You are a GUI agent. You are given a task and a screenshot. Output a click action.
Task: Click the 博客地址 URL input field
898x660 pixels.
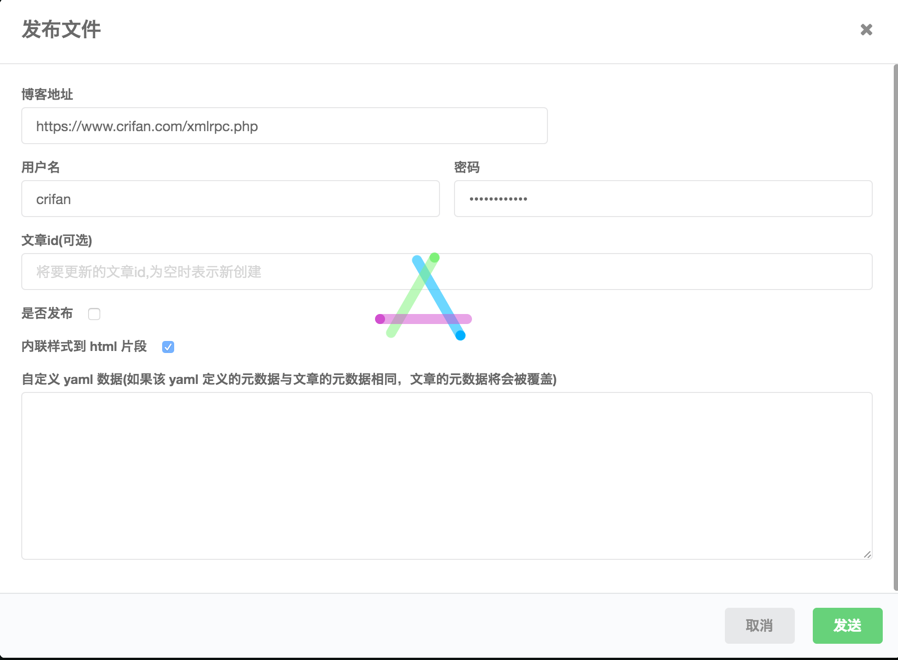pos(284,125)
